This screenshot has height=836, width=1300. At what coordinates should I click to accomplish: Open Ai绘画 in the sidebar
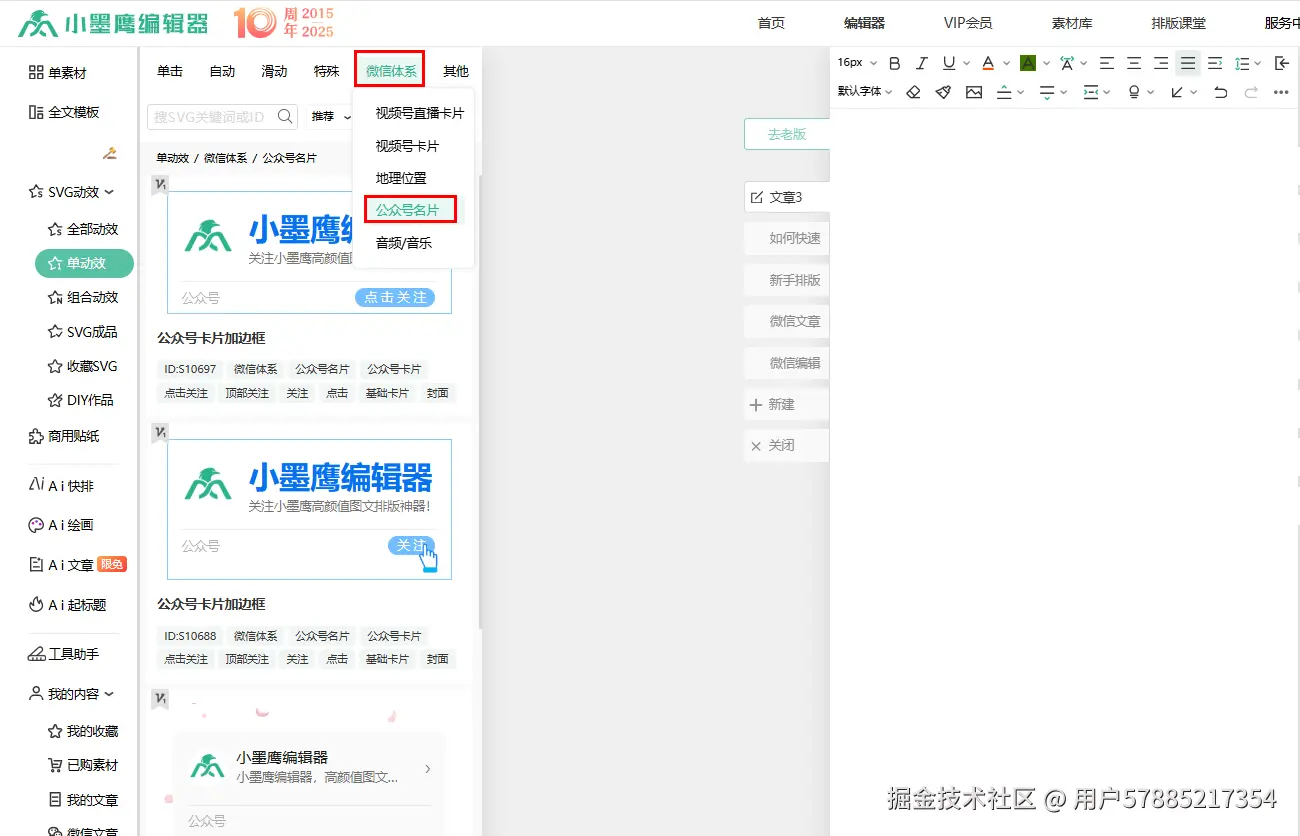pos(60,525)
